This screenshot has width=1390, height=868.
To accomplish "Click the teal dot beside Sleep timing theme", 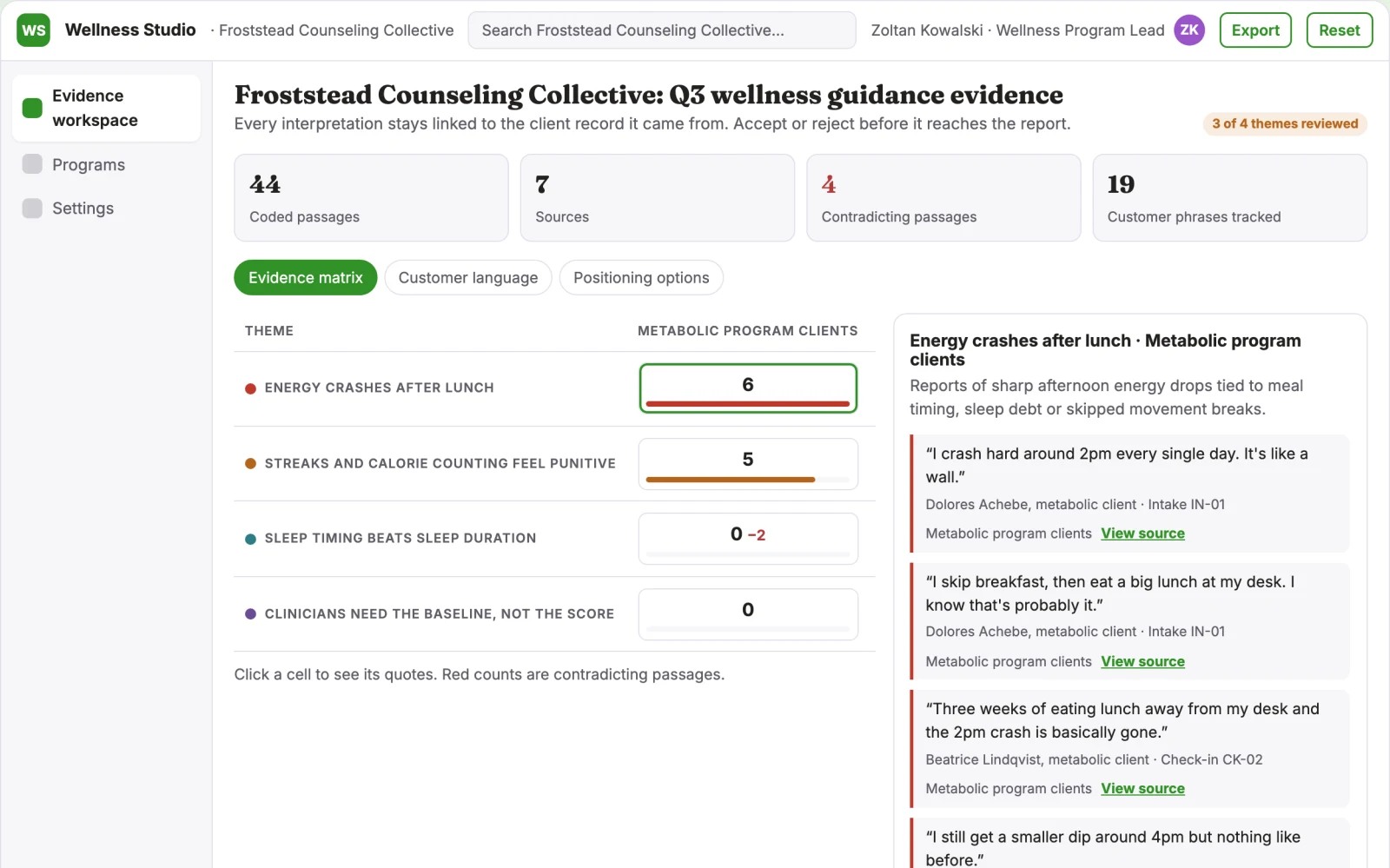I will coord(250,539).
